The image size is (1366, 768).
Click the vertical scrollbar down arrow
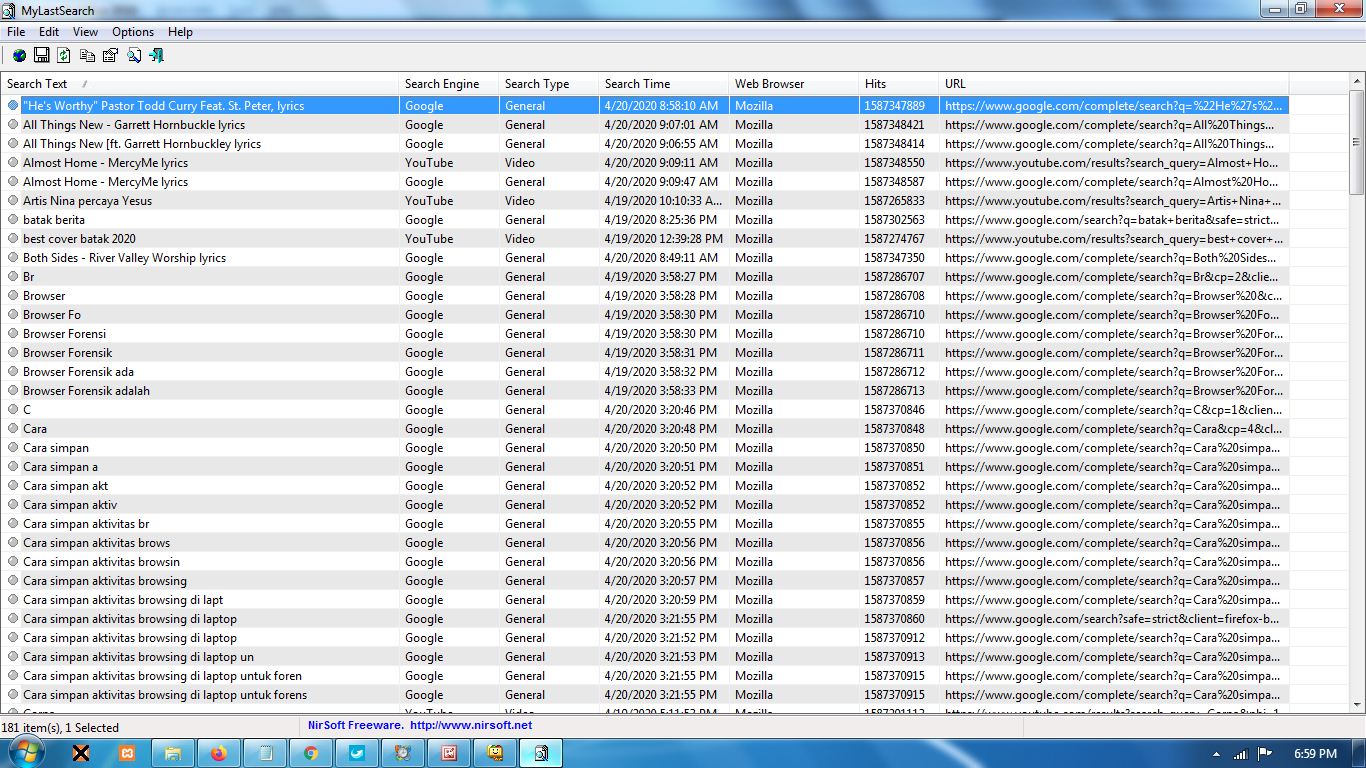click(x=1356, y=705)
